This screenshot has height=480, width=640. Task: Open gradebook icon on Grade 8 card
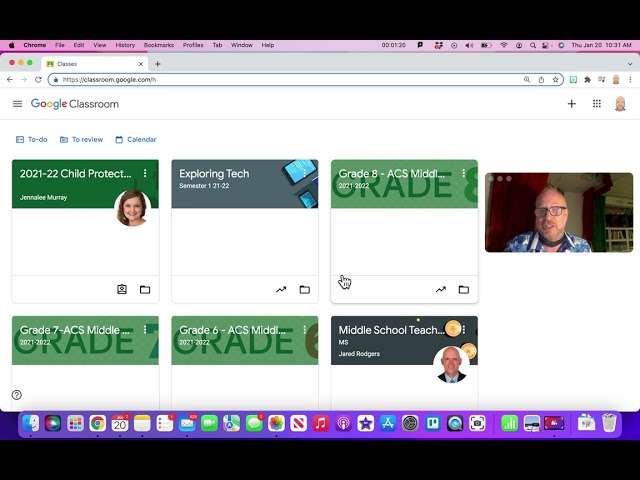coord(440,290)
